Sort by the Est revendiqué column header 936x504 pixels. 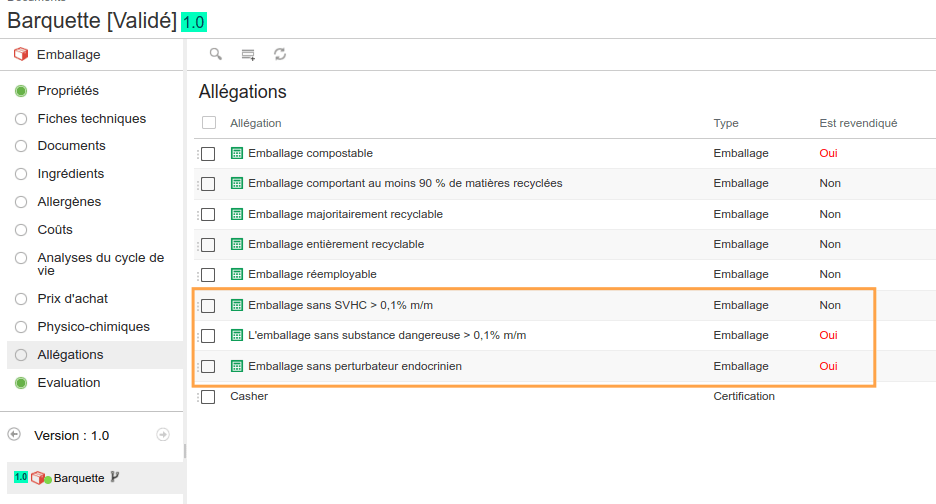tap(857, 123)
